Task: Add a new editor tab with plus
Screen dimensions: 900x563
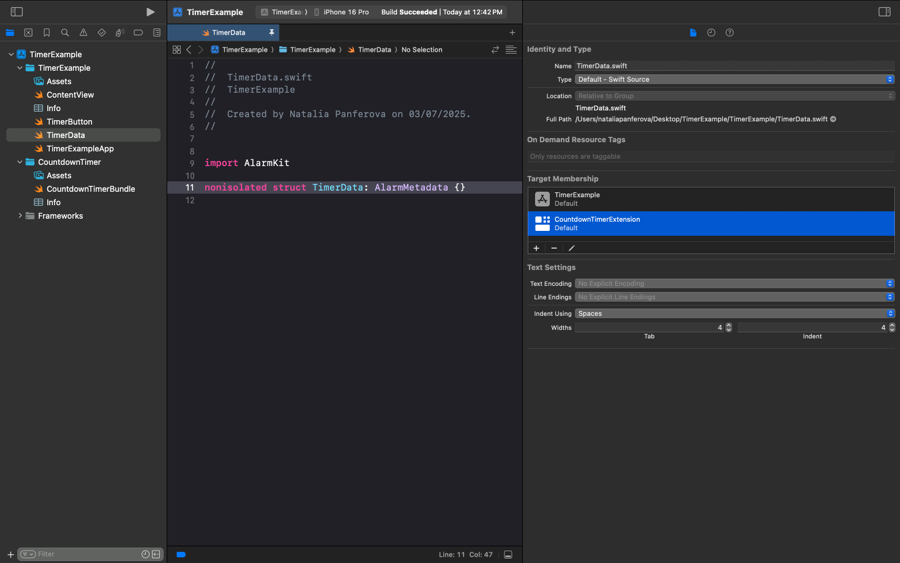Action: coord(512,33)
